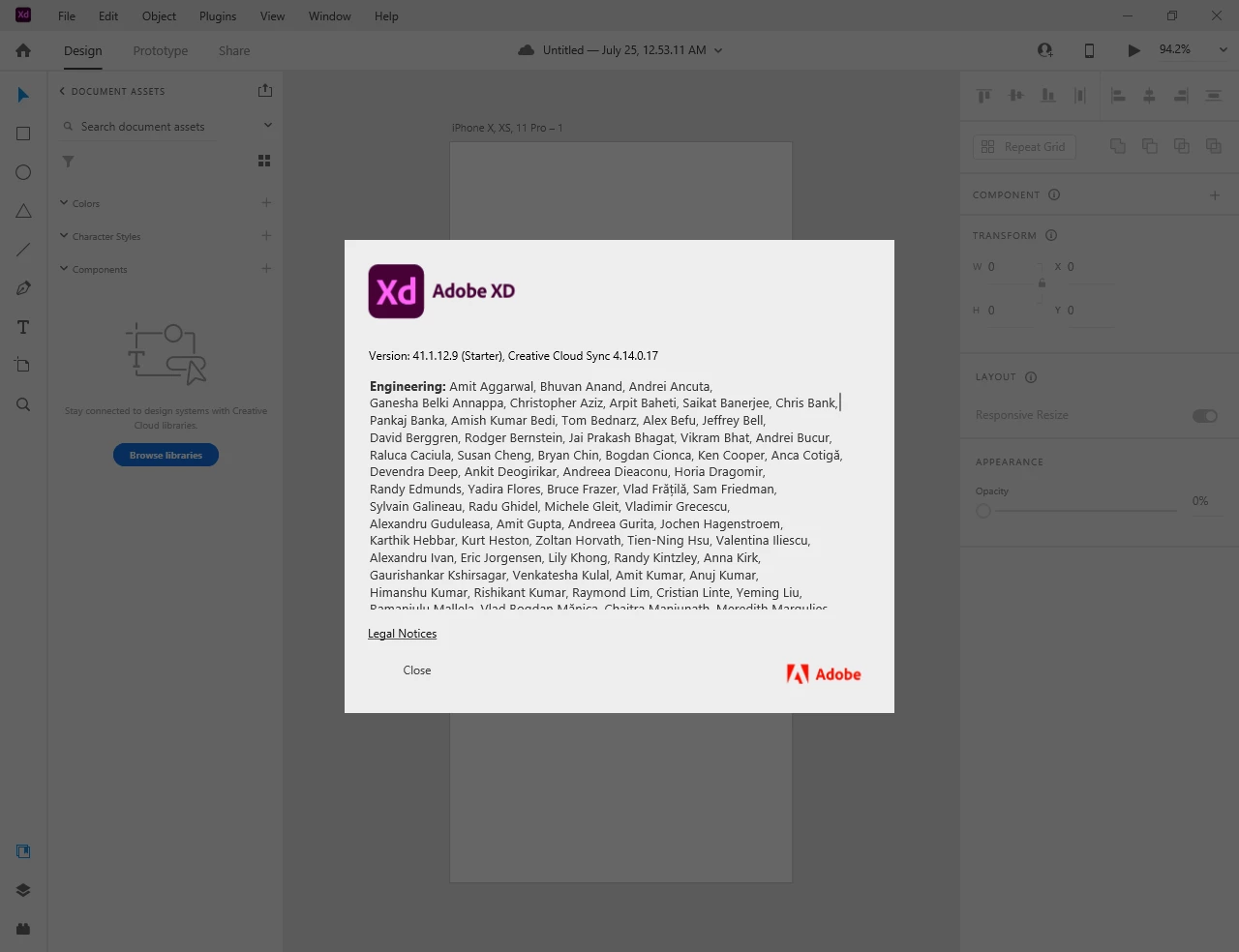This screenshot has height=952, width=1239.
Task: Make component with property inspector plus
Action: [x=1215, y=195]
